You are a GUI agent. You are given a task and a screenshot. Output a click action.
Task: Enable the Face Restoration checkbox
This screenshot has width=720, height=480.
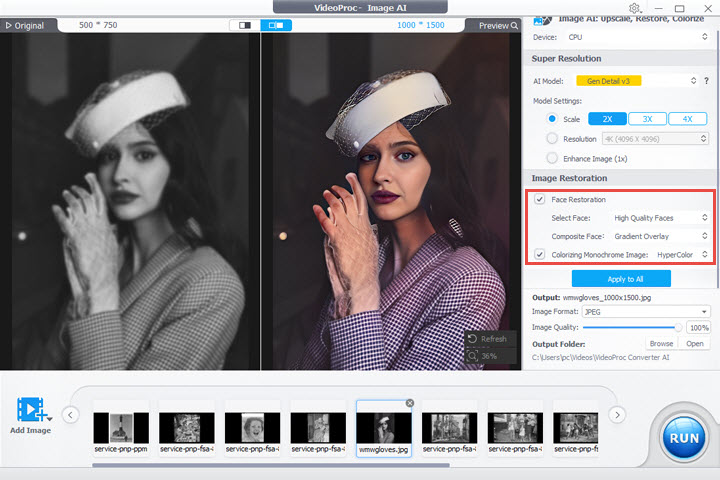click(540, 200)
